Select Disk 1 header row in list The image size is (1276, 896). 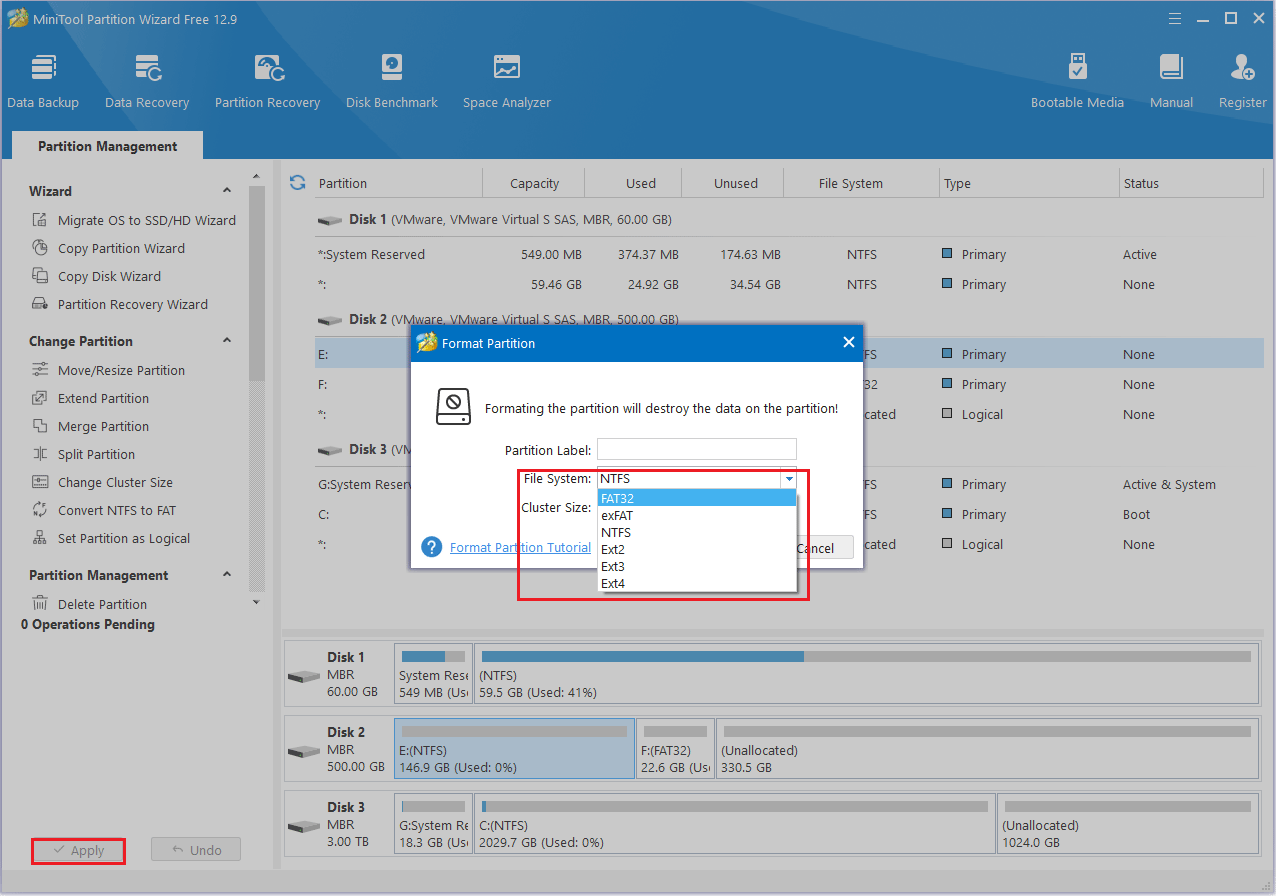click(789, 219)
